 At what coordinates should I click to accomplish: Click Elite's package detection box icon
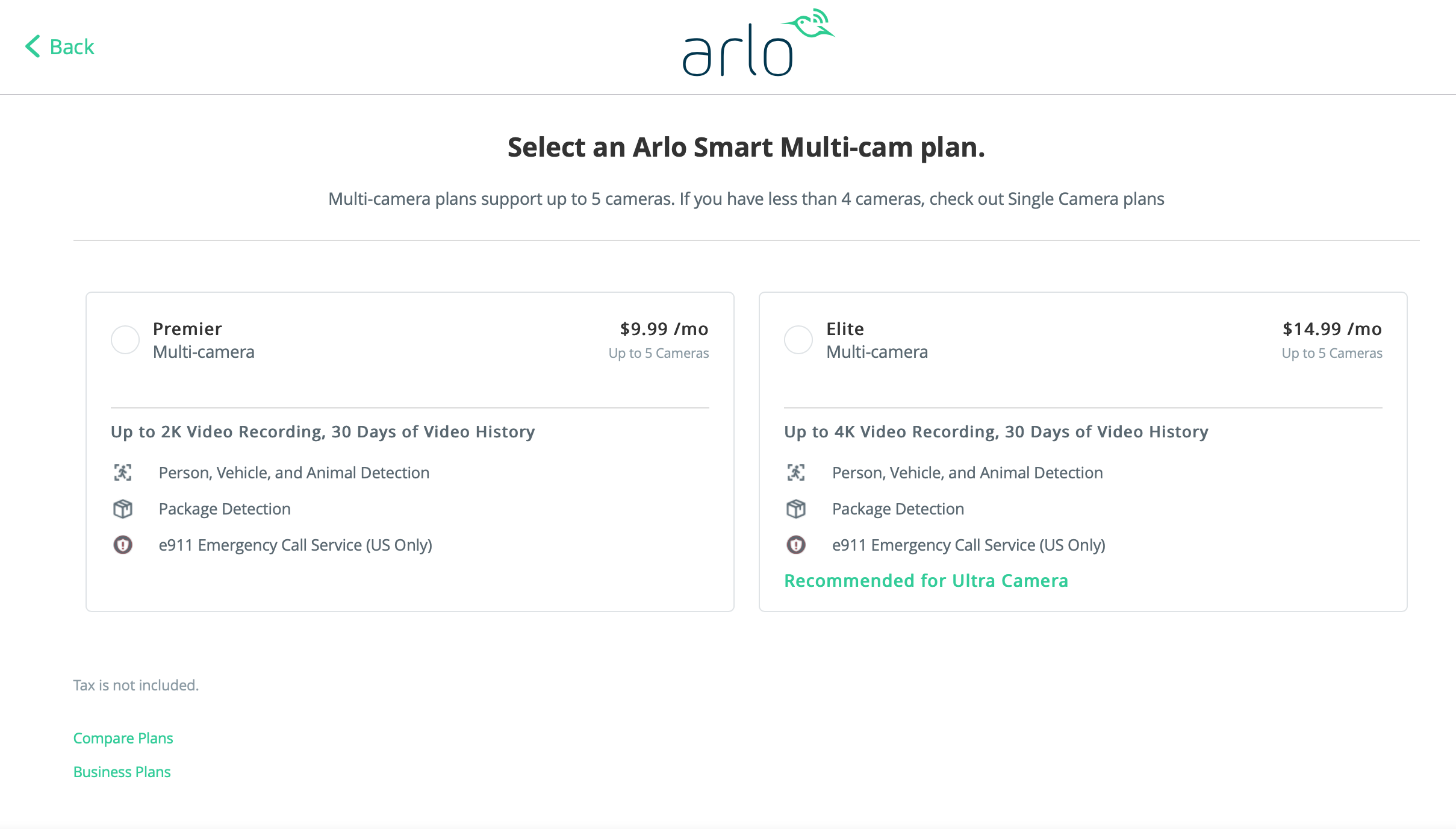tap(796, 508)
